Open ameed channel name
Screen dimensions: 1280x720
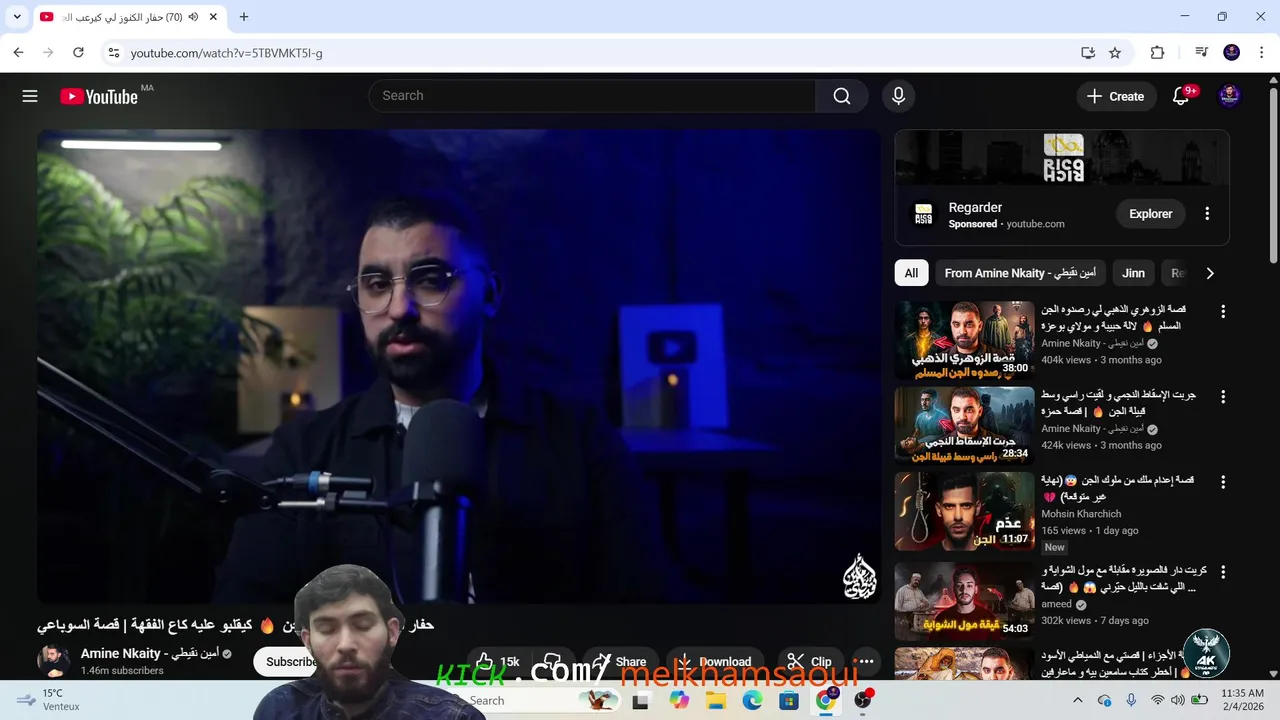(1056, 604)
